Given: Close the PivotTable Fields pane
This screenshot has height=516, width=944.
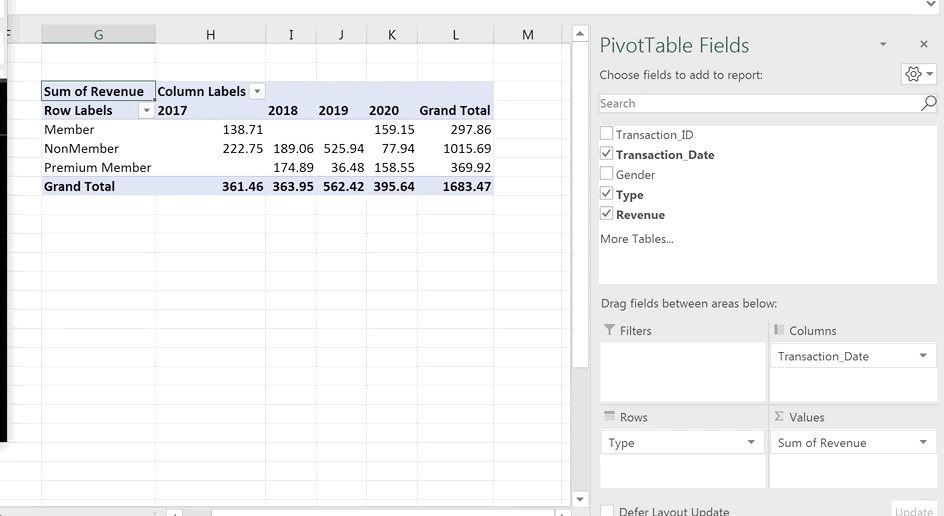Looking at the screenshot, I should [x=923, y=45].
